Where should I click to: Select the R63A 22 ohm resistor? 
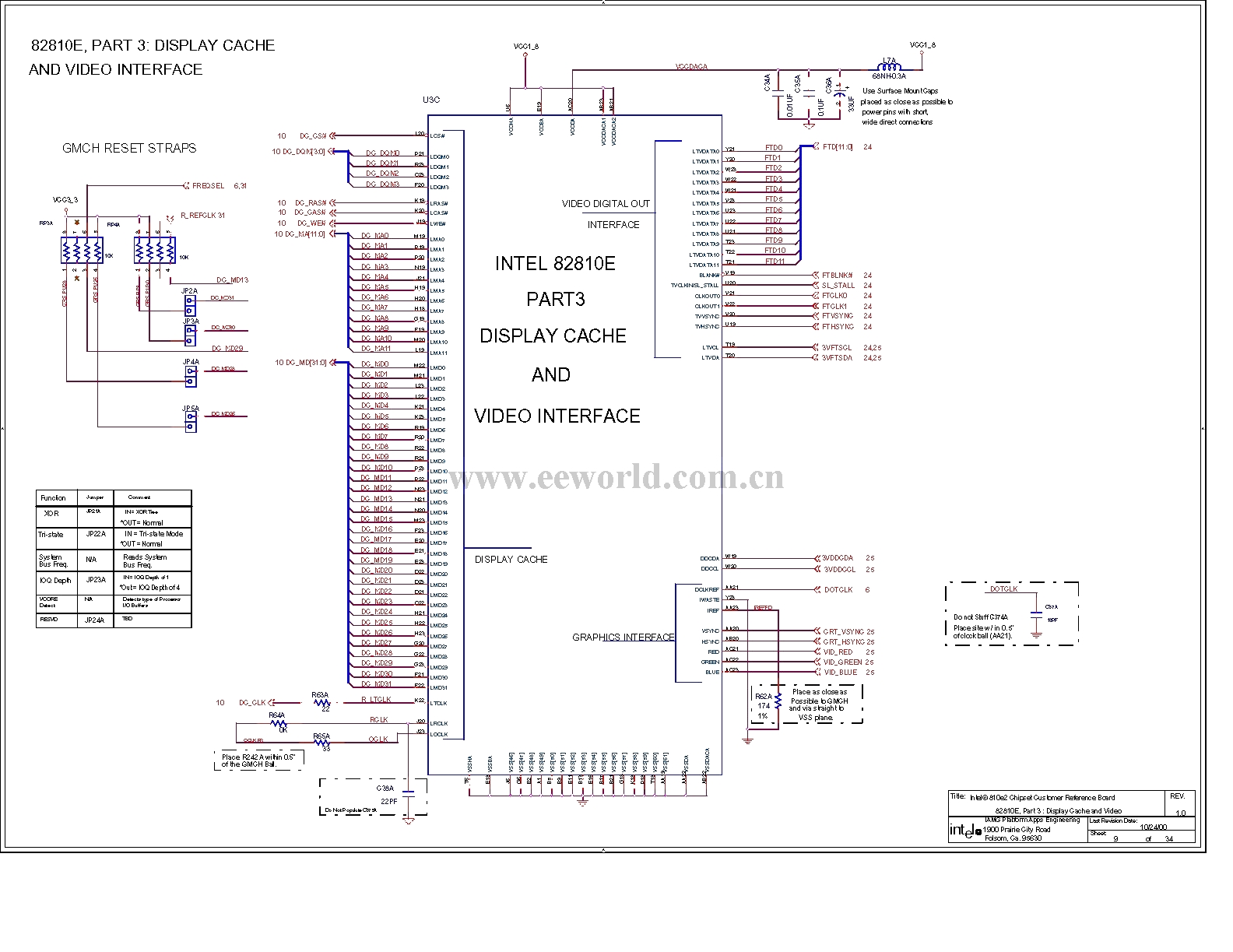click(x=322, y=702)
